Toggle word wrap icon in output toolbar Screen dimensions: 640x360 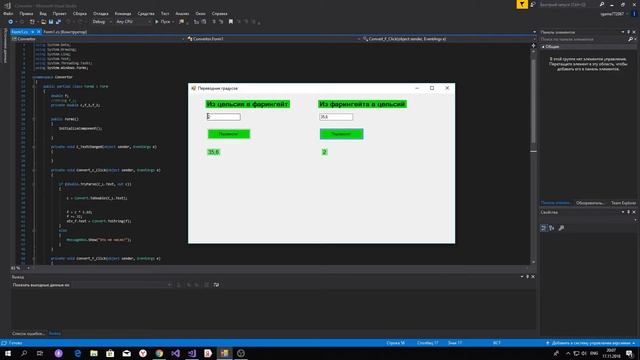[x=216, y=285]
